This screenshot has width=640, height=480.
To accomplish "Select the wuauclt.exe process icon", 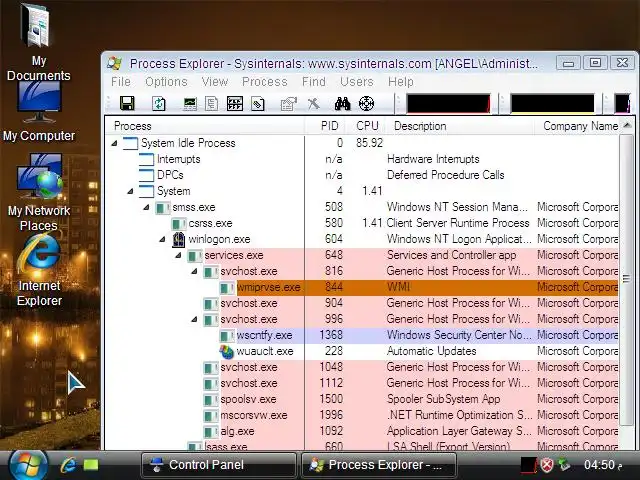I will coord(227,351).
